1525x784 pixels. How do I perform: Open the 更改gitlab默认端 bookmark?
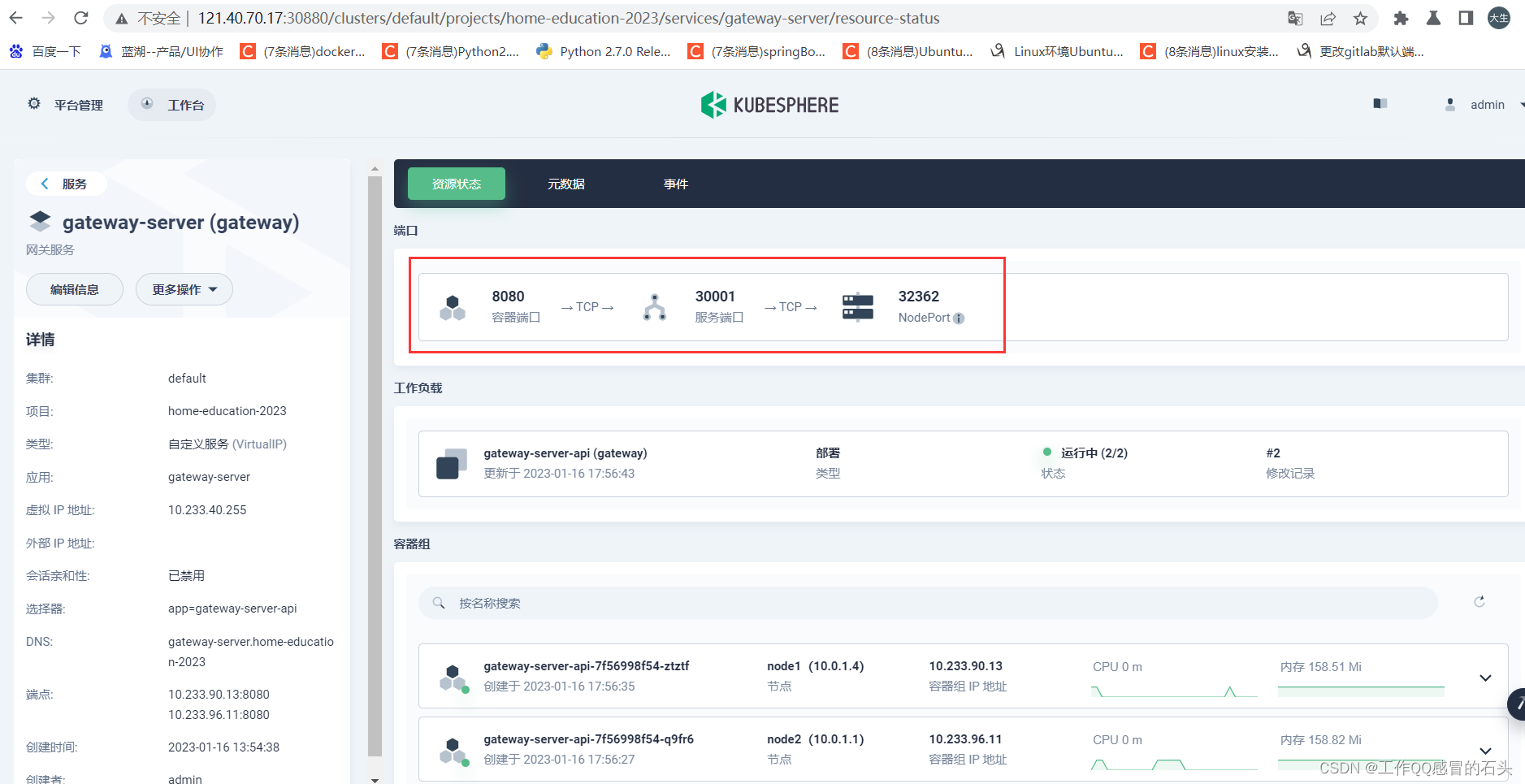pyautogui.click(x=1360, y=51)
